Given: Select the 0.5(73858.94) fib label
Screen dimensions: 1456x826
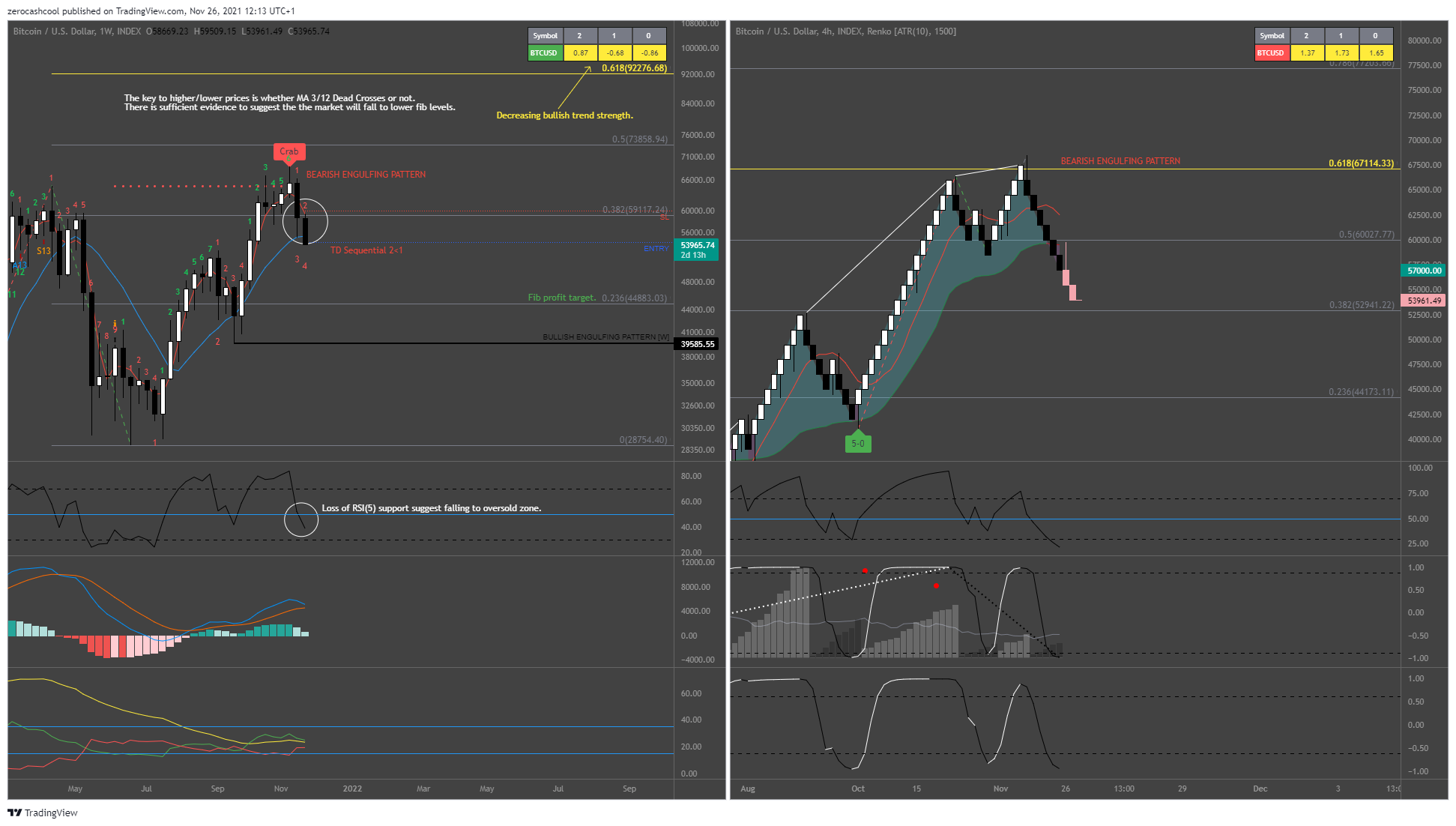Looking at the screenshot, I should pos(639,139).
